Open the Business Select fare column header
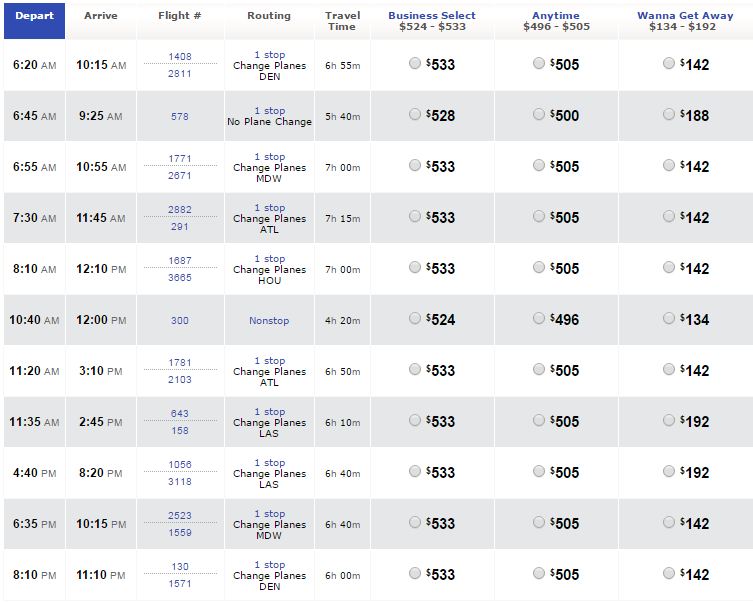 click(432, 16)
